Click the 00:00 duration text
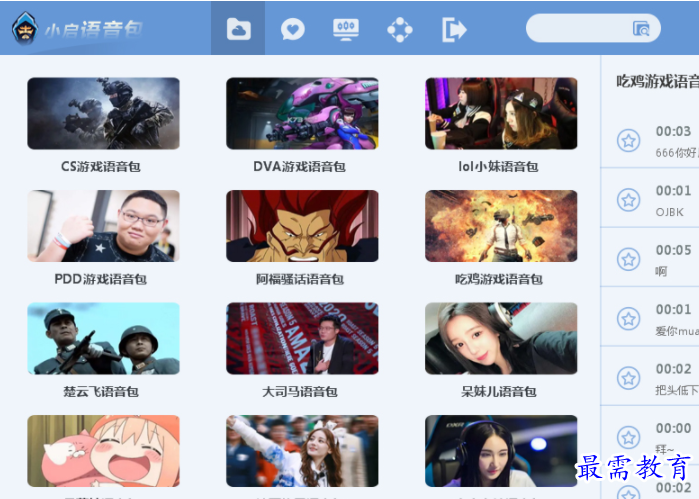This screenshot has height=499, width=699. 673,428
